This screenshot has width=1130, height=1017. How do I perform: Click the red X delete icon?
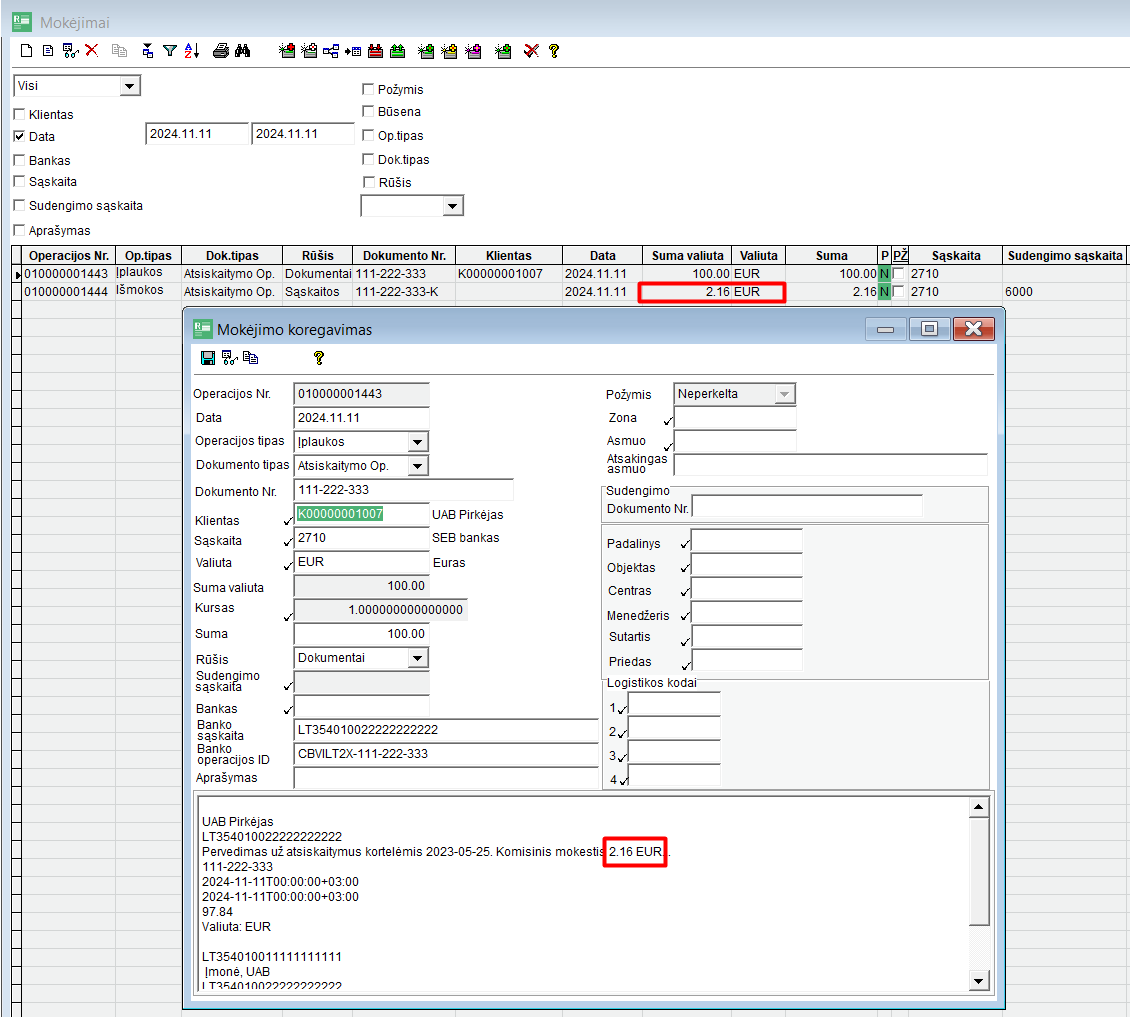point(91,51)
